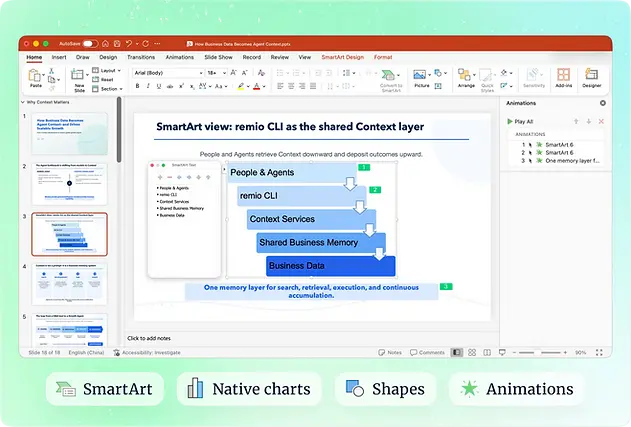
Task: Open the Transitions tab
Action: click(141, 57)
